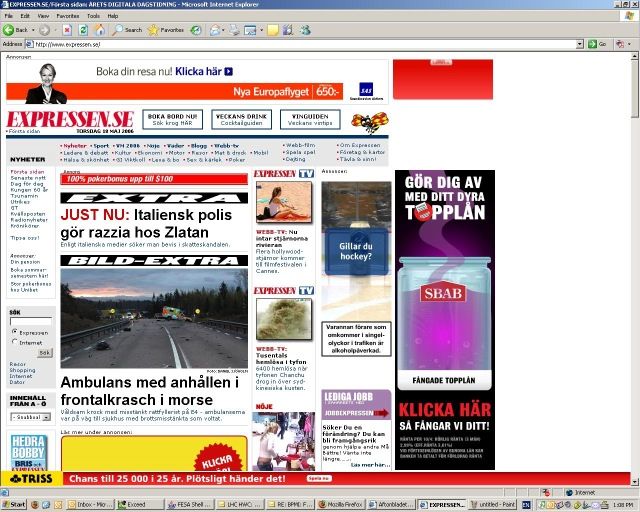Screen dimensions: 640x512
Task: Open Windows Start menu
Action: (x=13, y=505)
